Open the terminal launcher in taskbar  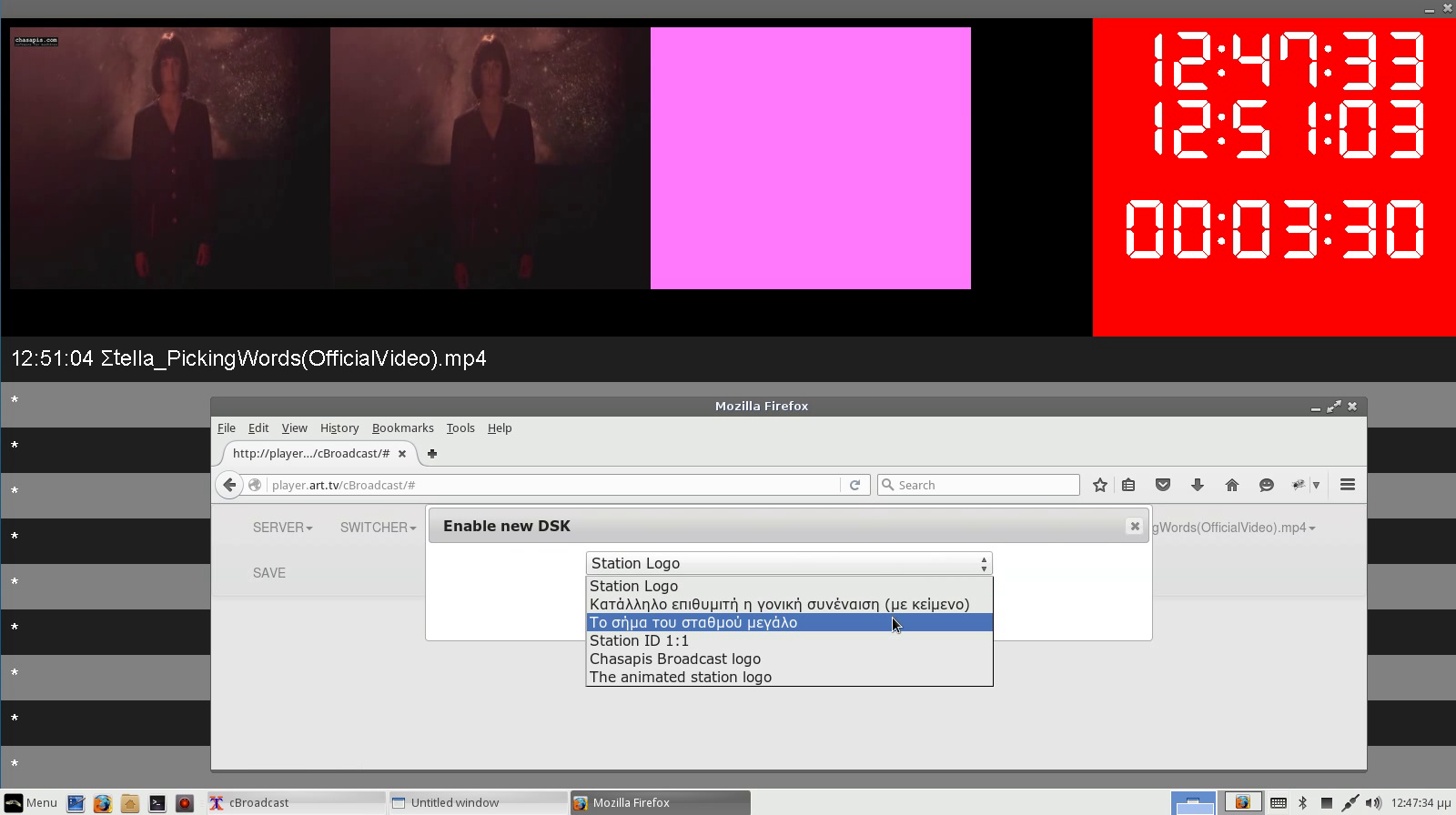point(157,803)
